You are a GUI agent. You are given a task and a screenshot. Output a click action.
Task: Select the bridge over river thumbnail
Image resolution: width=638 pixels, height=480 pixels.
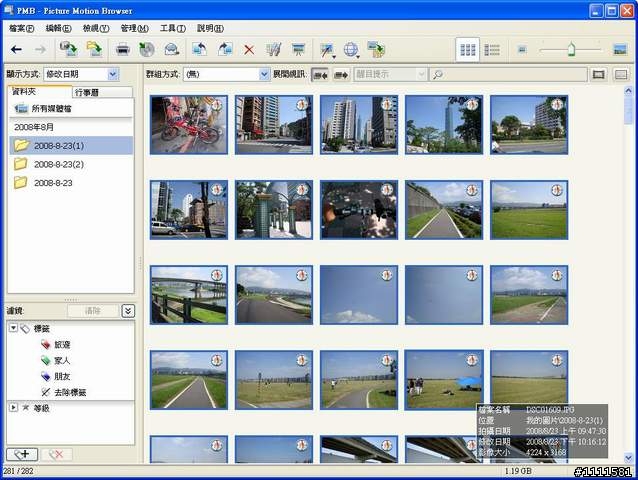189,295
